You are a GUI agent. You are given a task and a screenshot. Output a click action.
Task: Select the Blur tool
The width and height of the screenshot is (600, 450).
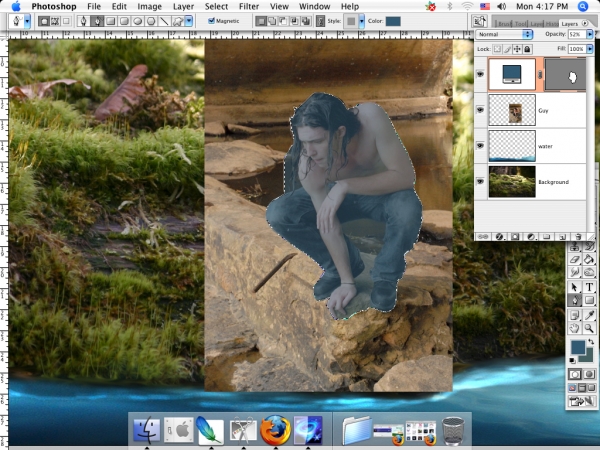coord(574,272)
